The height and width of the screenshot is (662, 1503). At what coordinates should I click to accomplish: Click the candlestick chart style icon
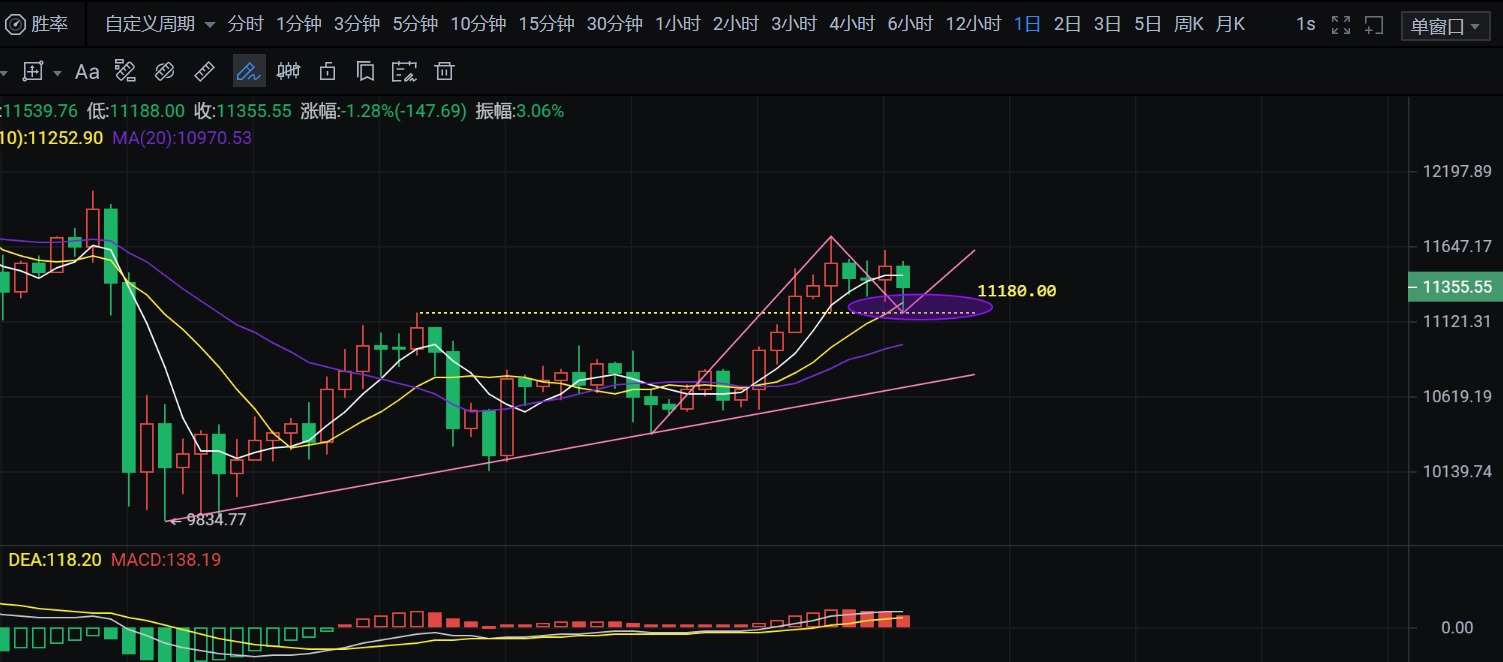(x=288, y=71)
